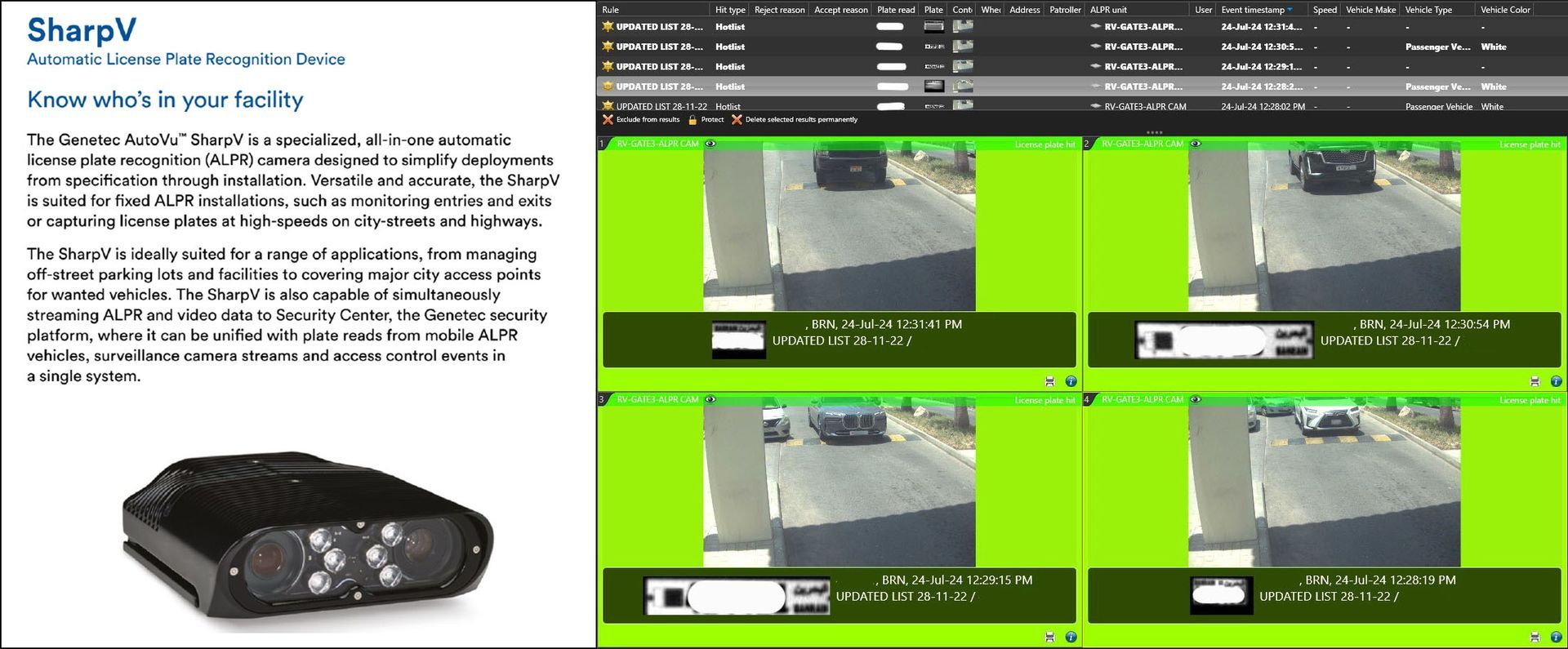
Task: Click the Speed column header
Action: pyautogui.click(x=1325, y=10)
